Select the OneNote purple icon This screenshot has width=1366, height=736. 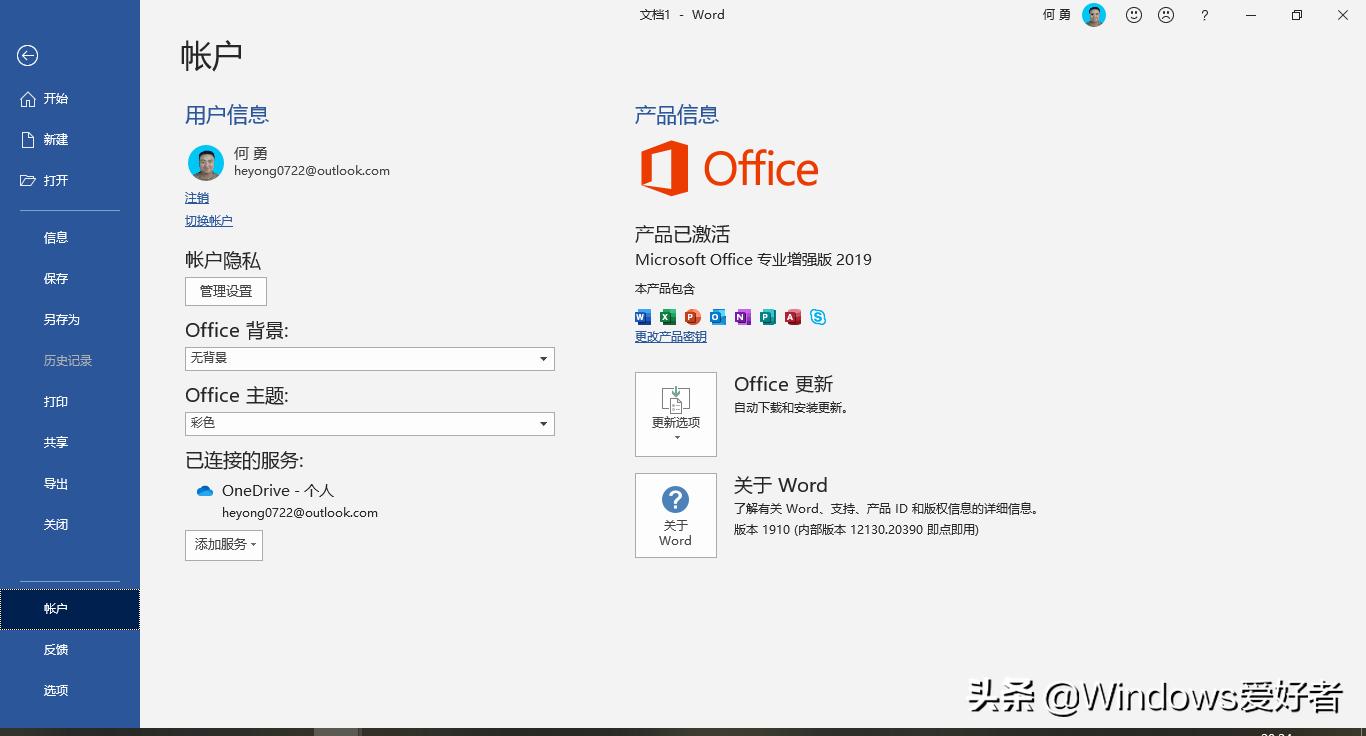click(x=742, y=317)
